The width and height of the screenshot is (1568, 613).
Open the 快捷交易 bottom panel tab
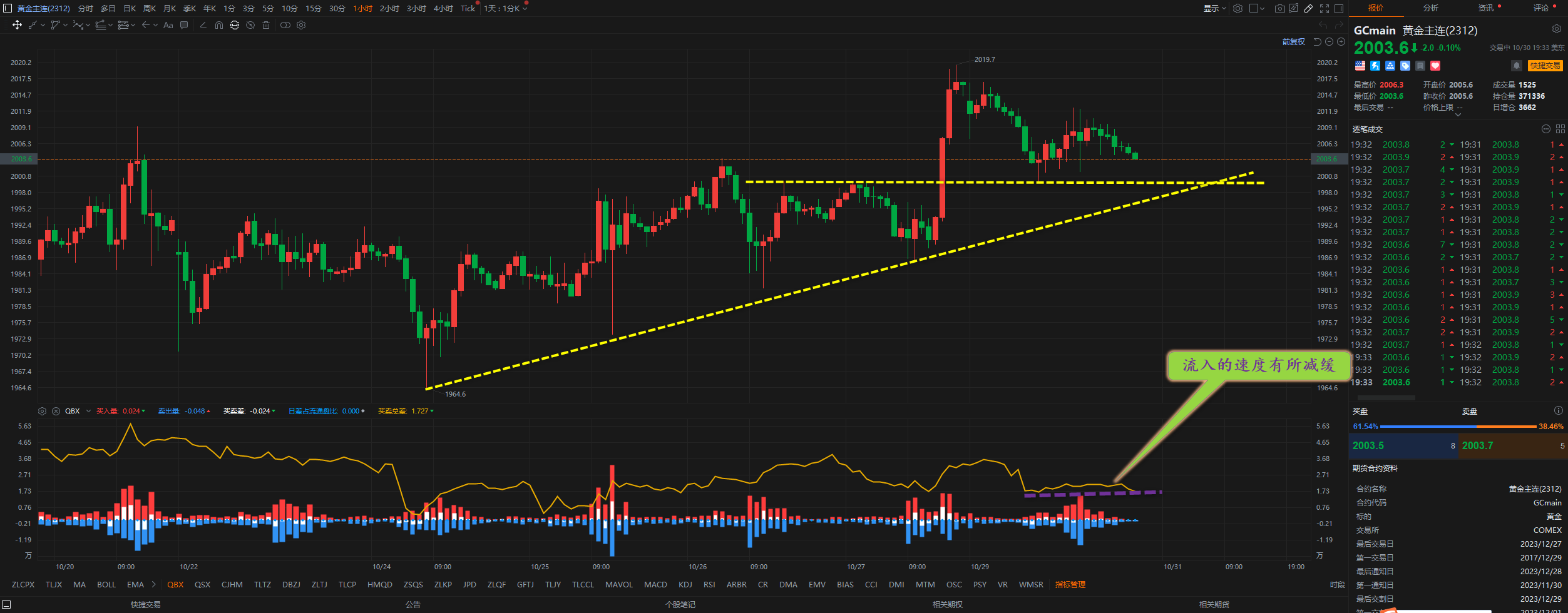pyautogui.click(x=146, y=604)
